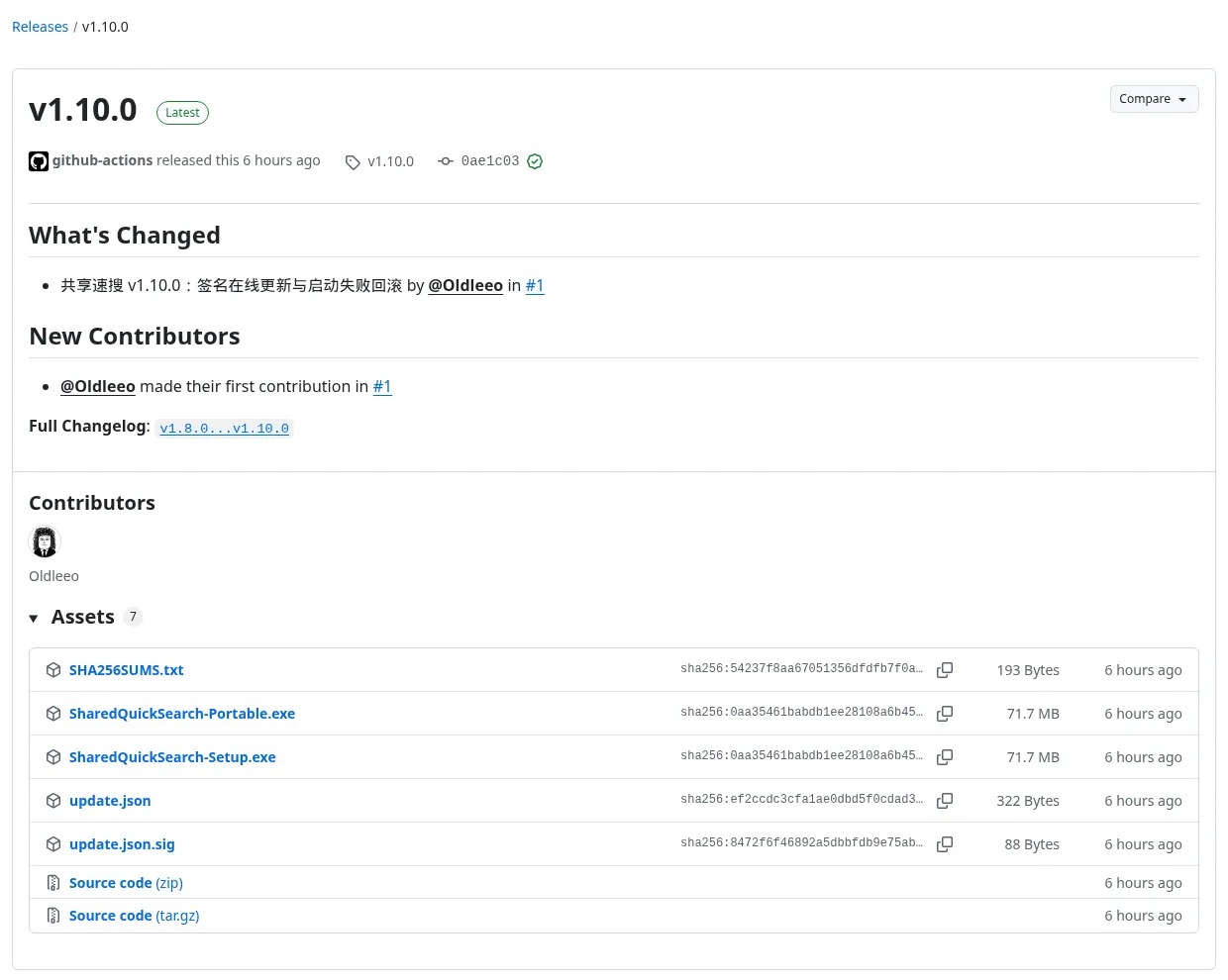
Task: Copy the update.json checksum
Action: point(945,801)
